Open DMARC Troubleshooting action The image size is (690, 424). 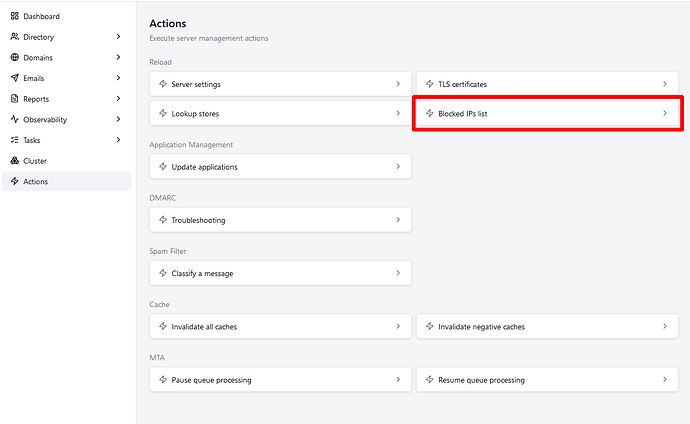coord(280,220)
